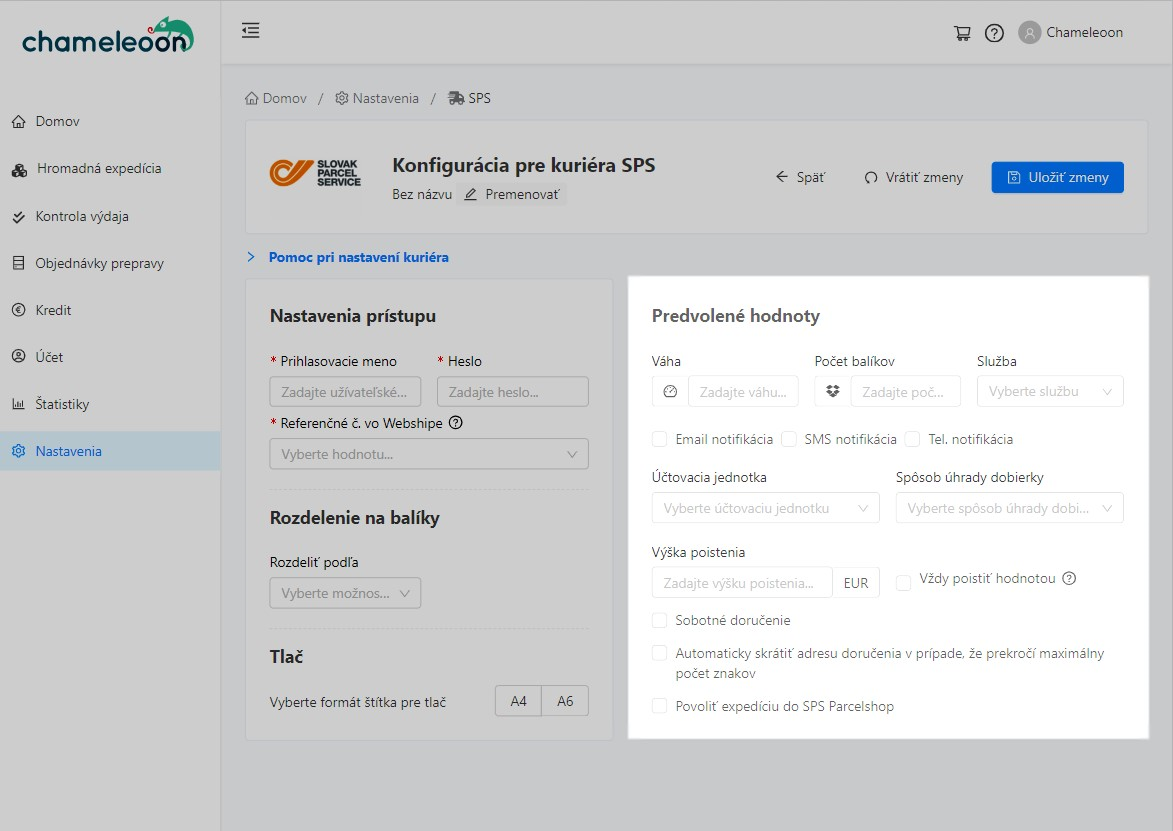Open Objednávky prepravy from sidebar
The height and width of the screenshot is (831, 1173).
[99, 263]
